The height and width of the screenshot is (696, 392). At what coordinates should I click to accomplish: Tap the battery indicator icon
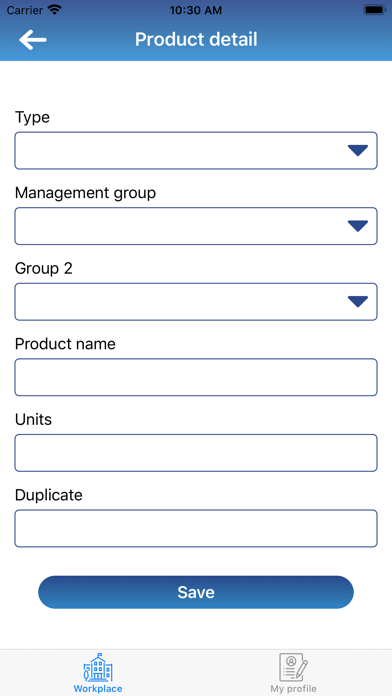[375, 10]
